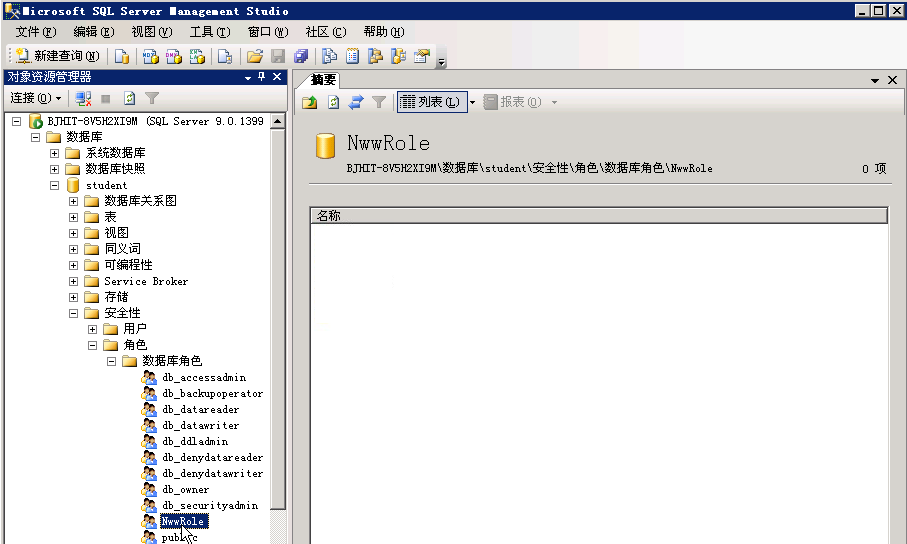907x544 pixels.
Task: Click the Up folder icon in Summary
Action: point(309,102)
